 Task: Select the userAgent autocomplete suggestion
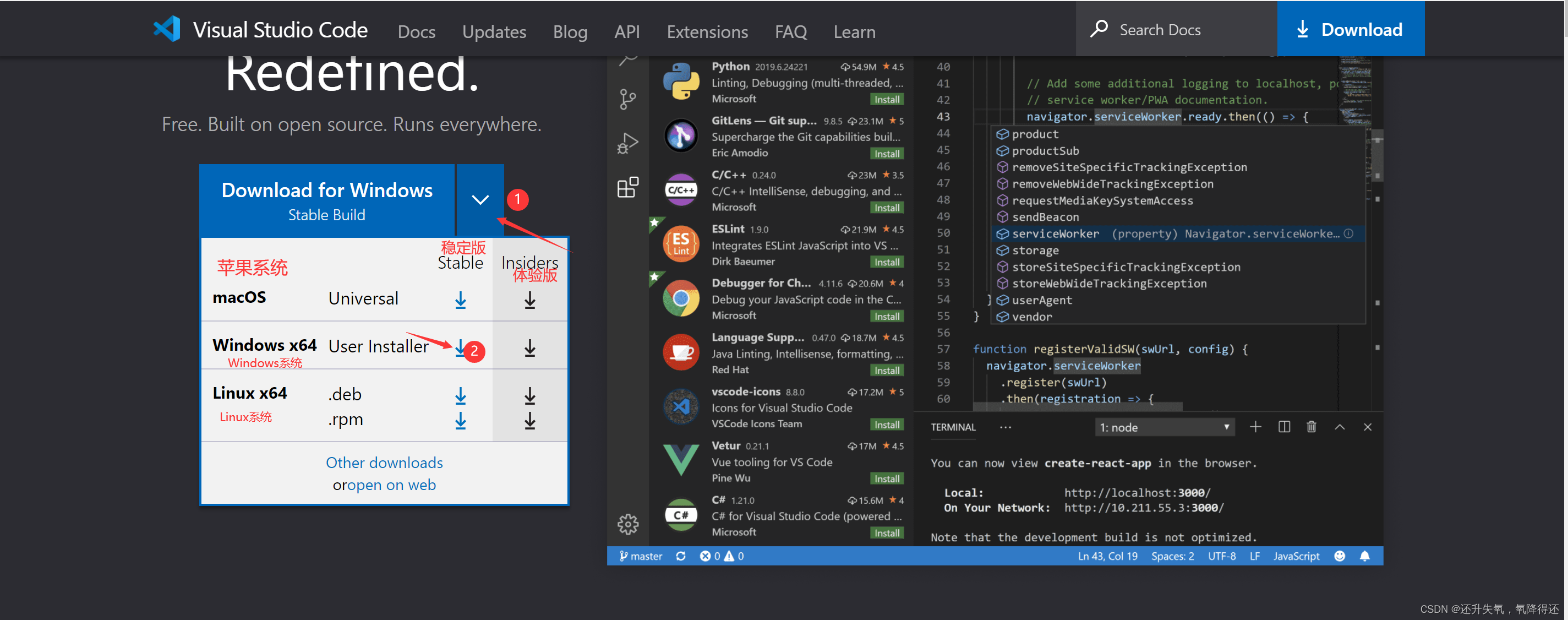(1178, 300)
